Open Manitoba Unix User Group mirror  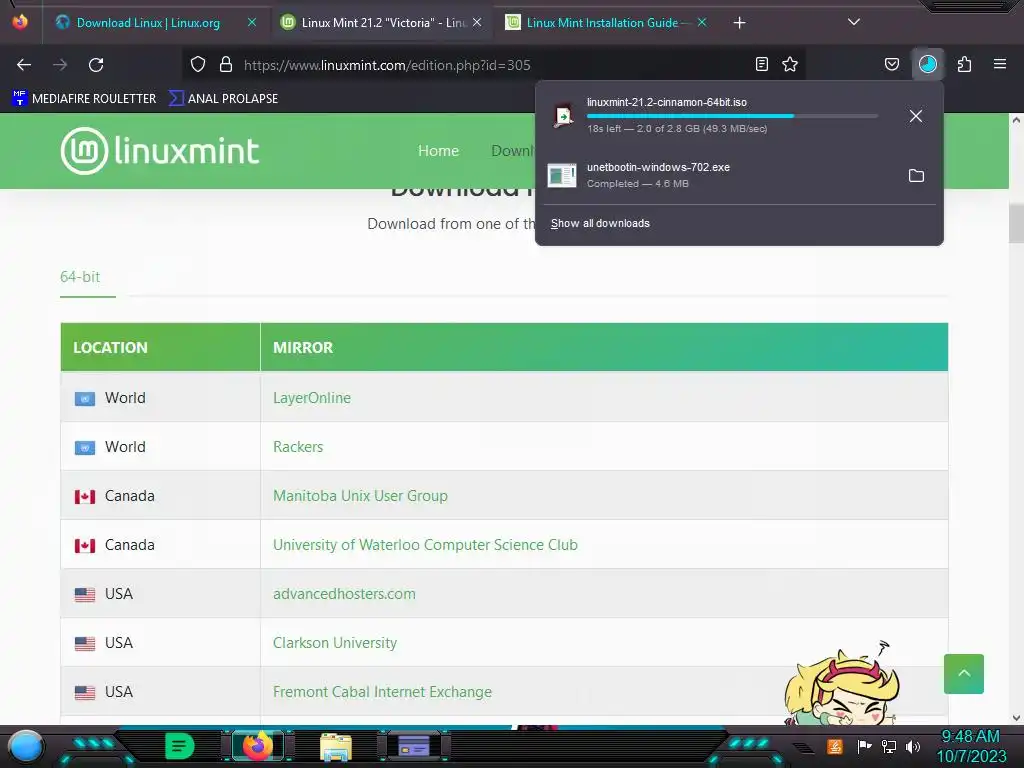click(360, 496)
